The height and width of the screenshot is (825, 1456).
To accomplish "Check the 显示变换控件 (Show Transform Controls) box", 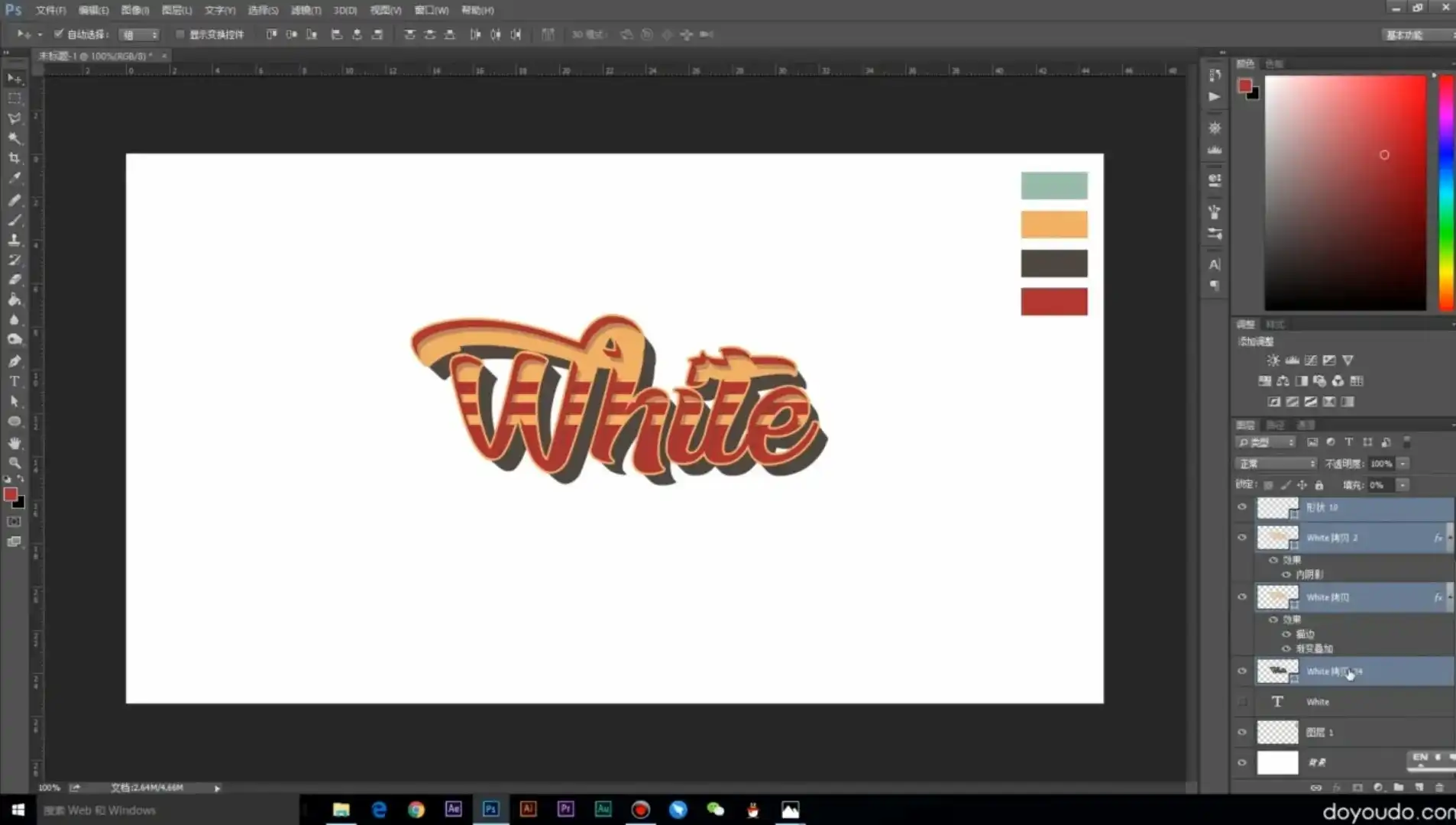I will coord(180,34).
